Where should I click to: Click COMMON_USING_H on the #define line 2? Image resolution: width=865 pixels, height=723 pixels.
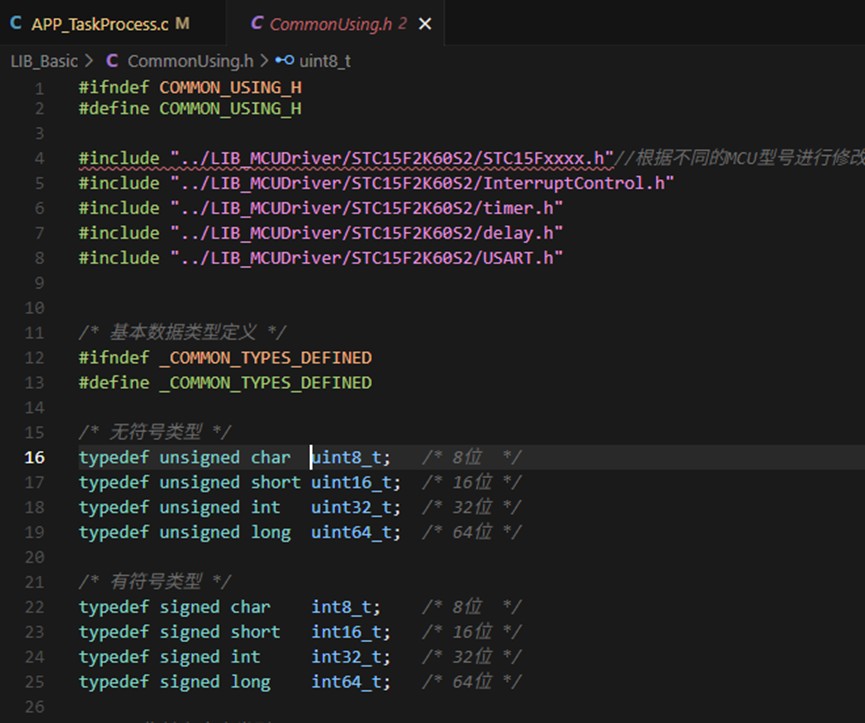[x=231, y=109]
